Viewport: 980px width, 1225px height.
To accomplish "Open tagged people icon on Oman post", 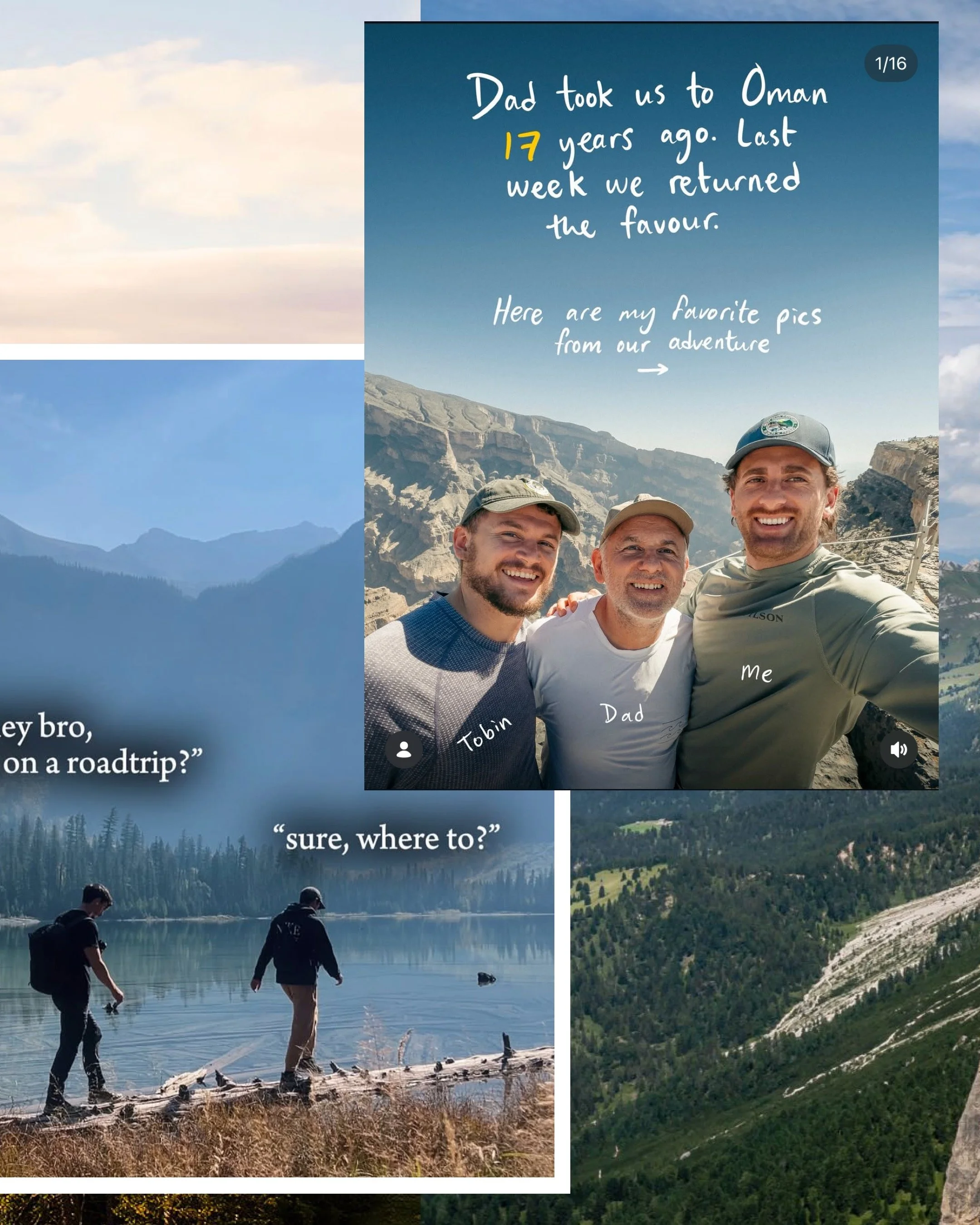I will [403, 750].
